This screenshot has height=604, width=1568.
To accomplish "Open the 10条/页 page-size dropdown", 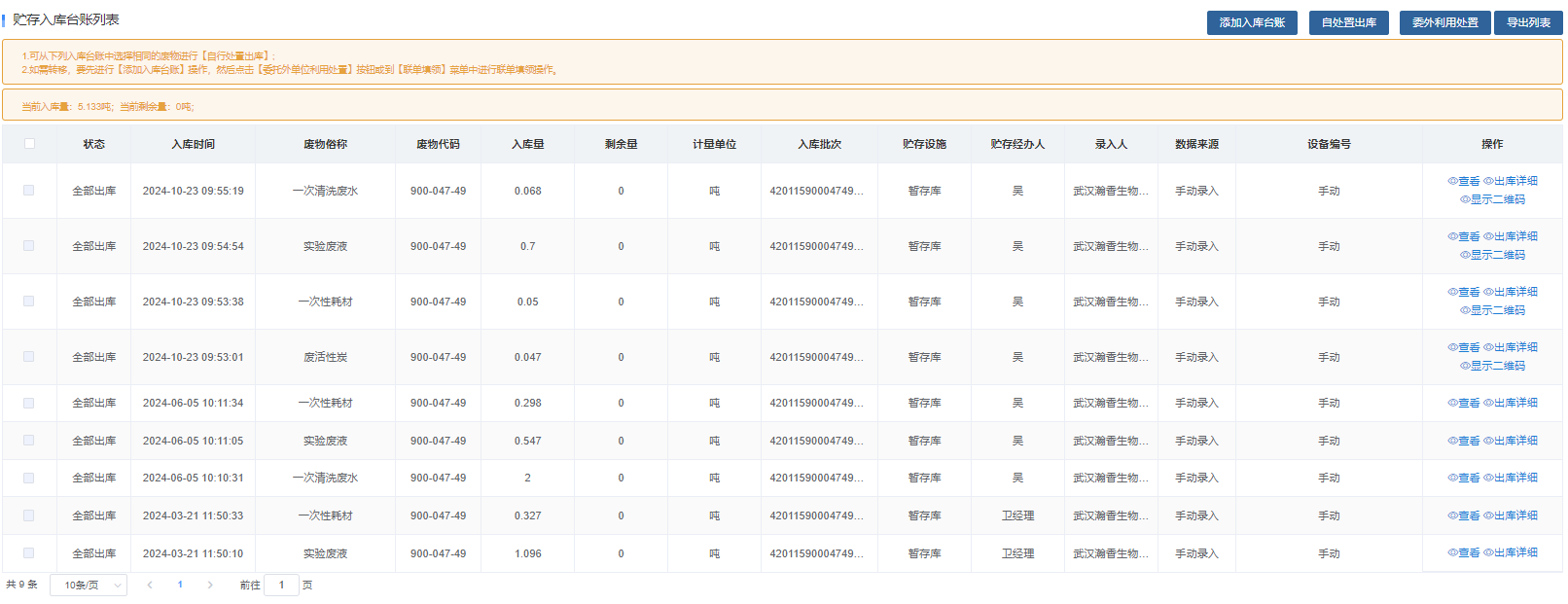I will (89, 586).
